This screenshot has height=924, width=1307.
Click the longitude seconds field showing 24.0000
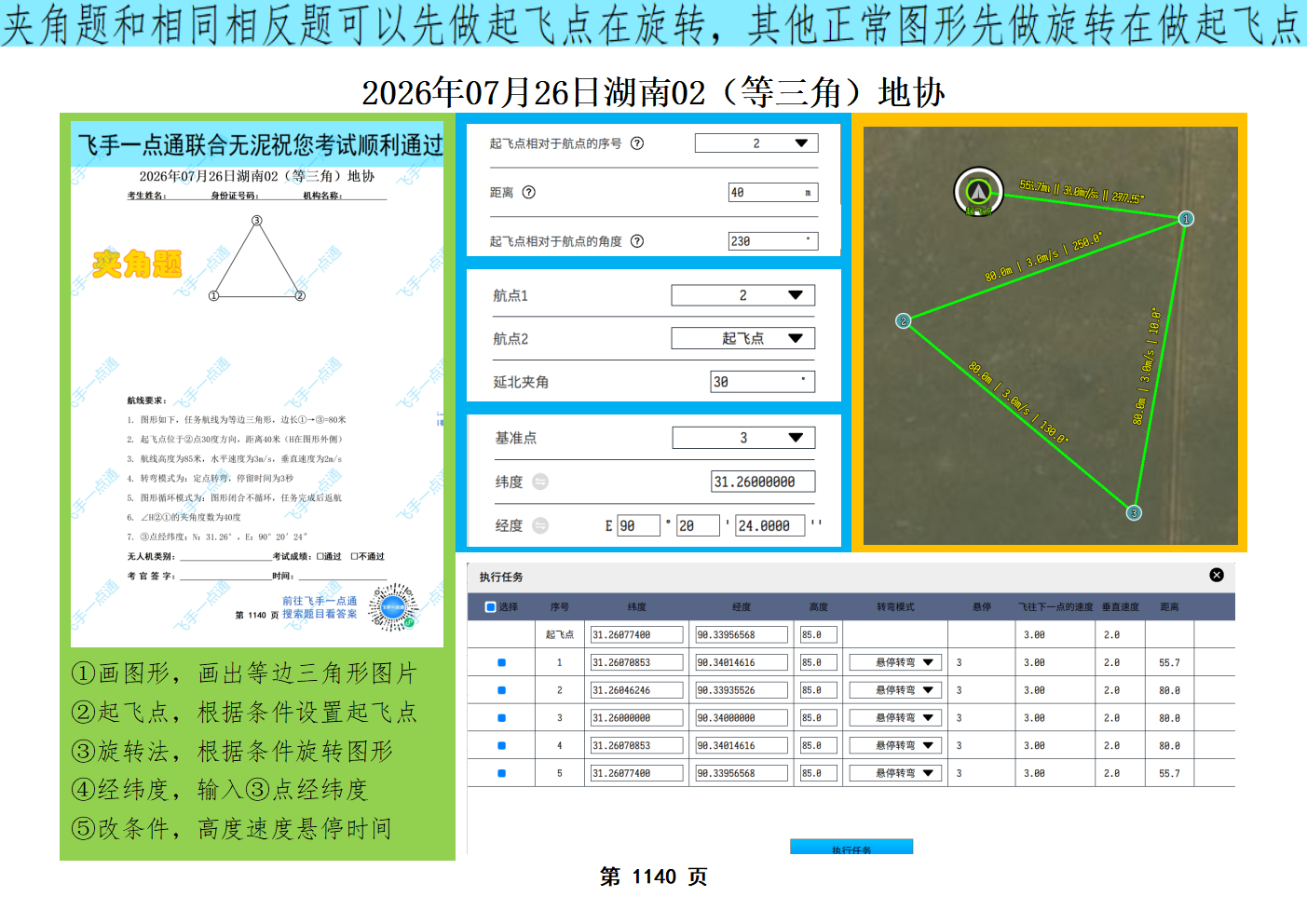tap(770, 525)
